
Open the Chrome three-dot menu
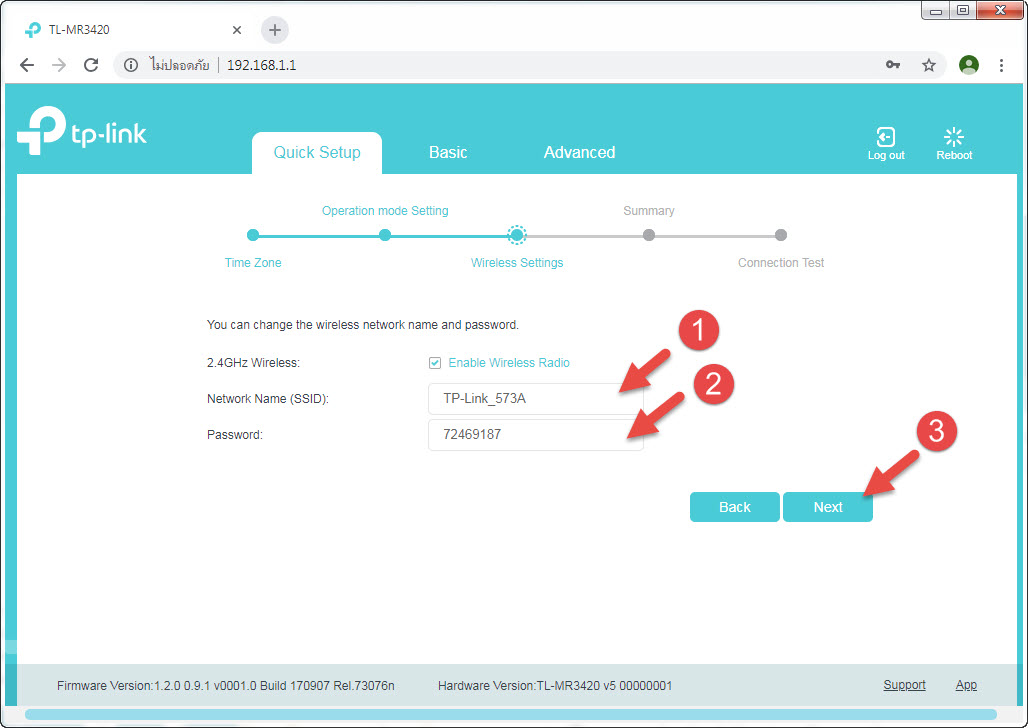click(x=1001, y=65)
